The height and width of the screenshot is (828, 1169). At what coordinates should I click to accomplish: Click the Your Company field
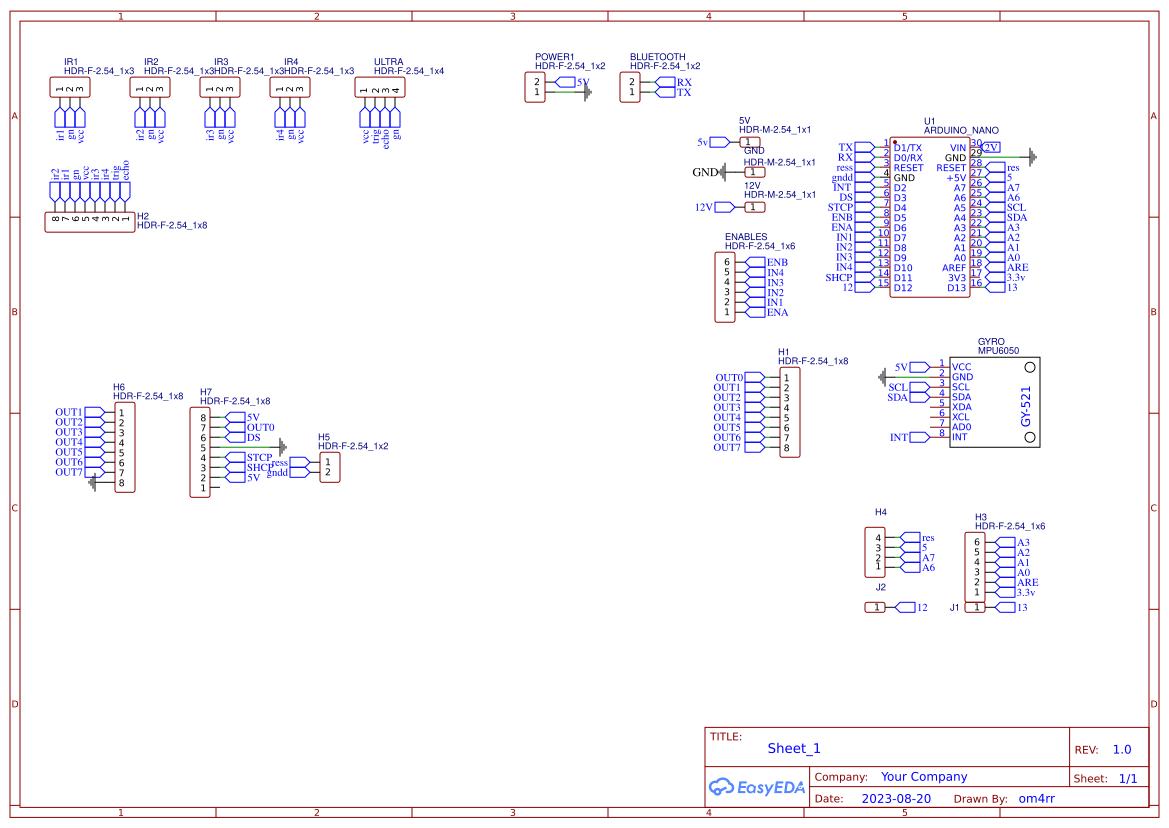pyautogui.click(x=923, y=777)
